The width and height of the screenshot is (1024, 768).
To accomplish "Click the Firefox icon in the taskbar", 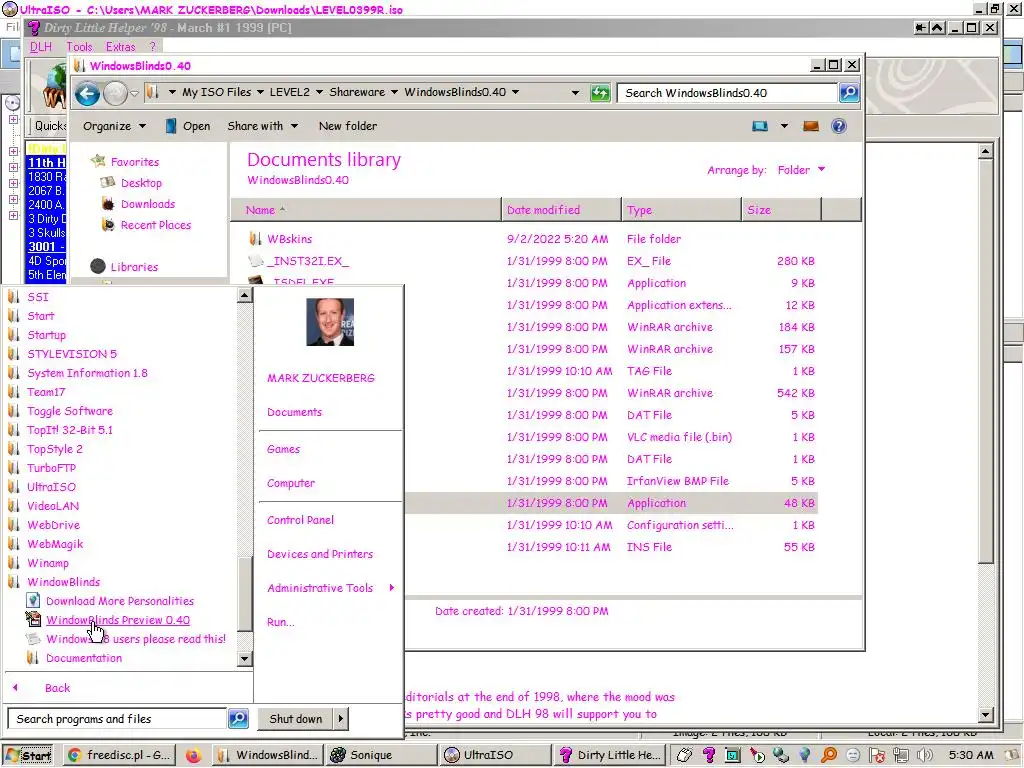I will pyautogui.click(x=193, y=756).
